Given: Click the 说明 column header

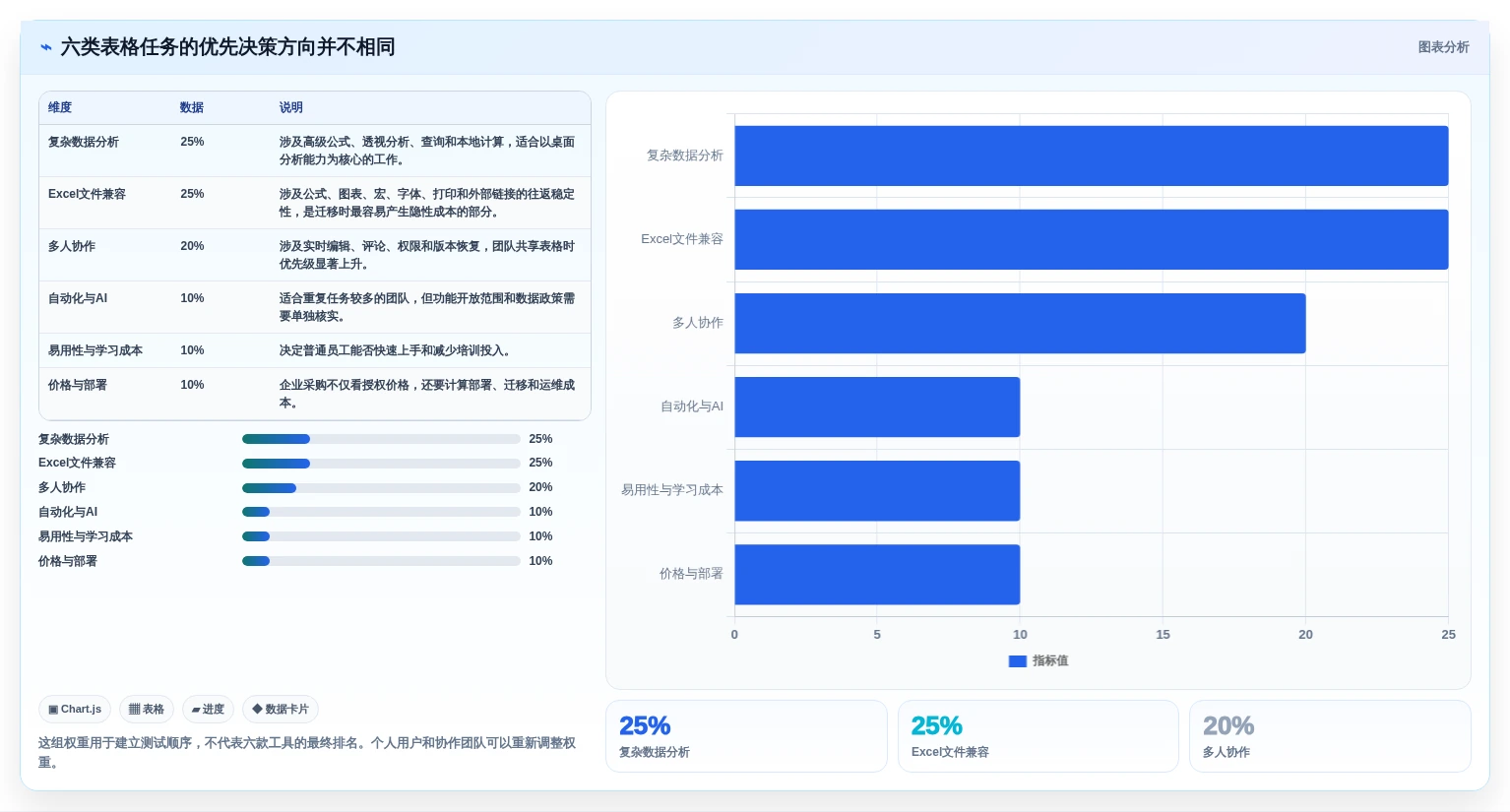Looking at the screenshot, I should 291,107.
